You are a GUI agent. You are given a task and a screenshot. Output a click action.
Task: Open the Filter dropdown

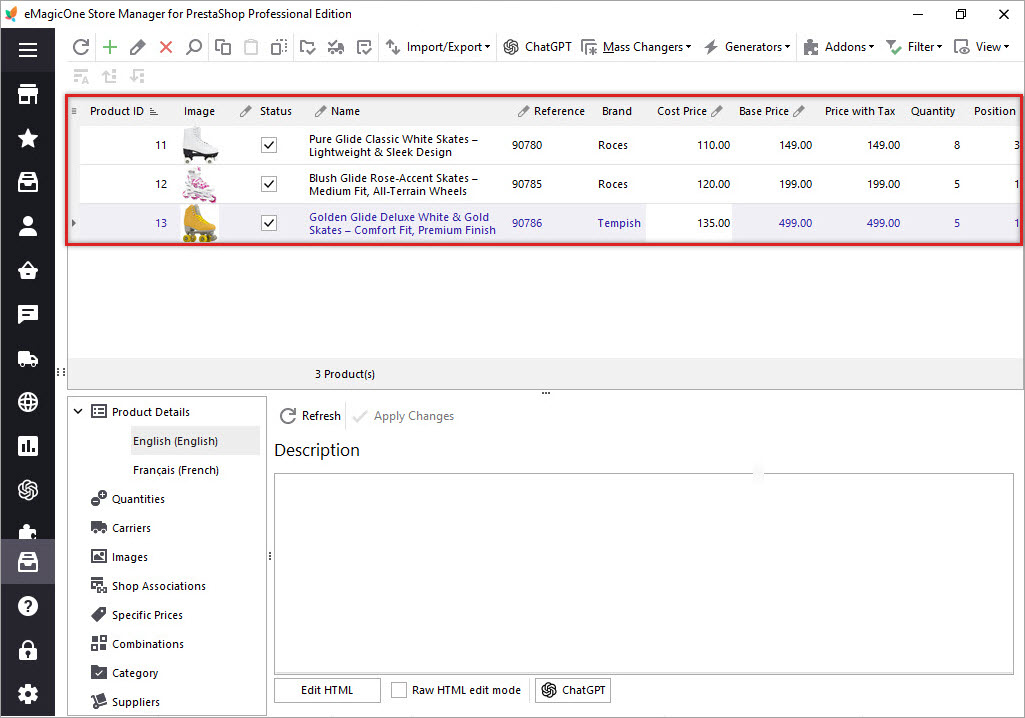914,47
